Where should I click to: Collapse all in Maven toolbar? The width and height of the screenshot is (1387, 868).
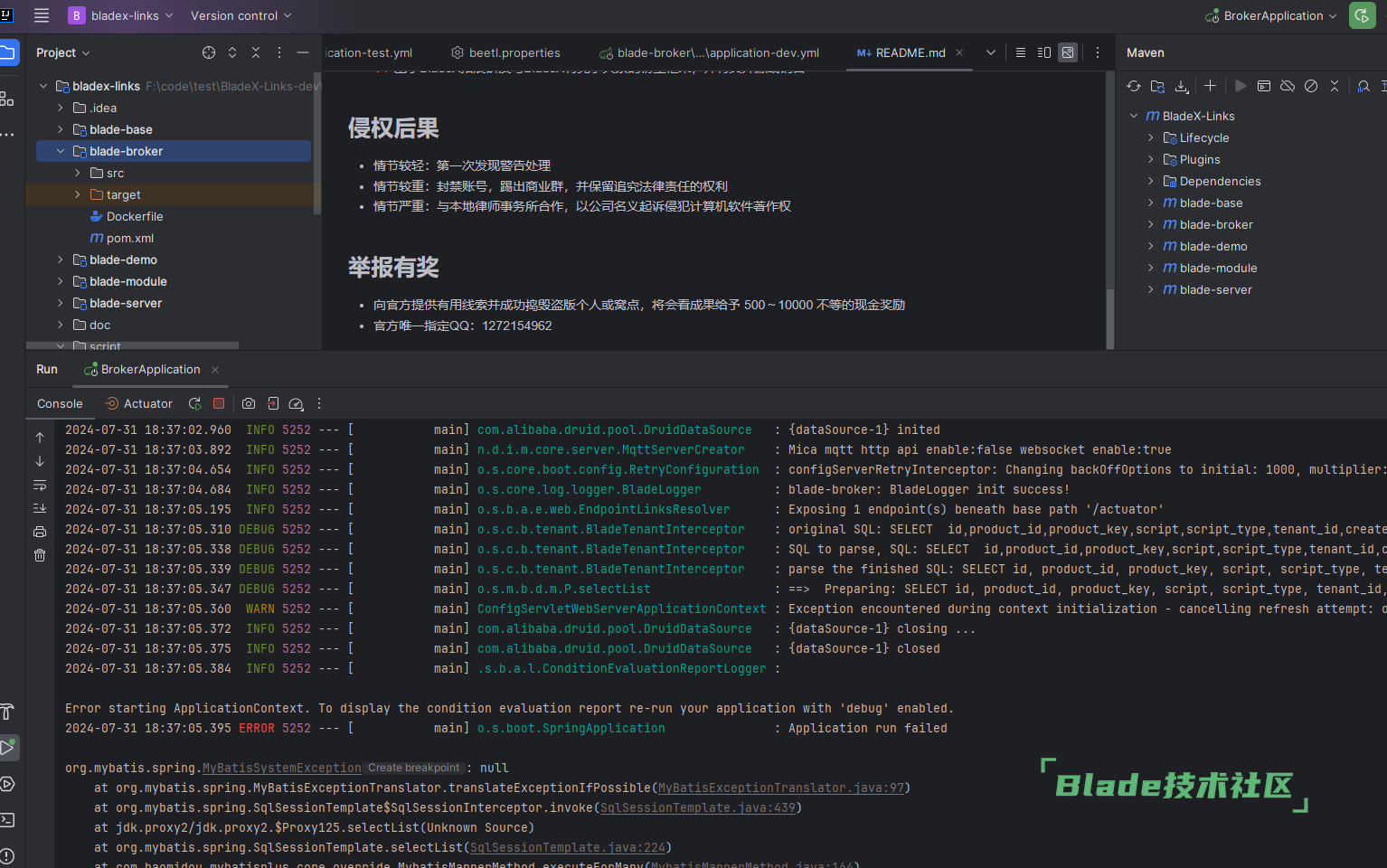(1335, 86)
